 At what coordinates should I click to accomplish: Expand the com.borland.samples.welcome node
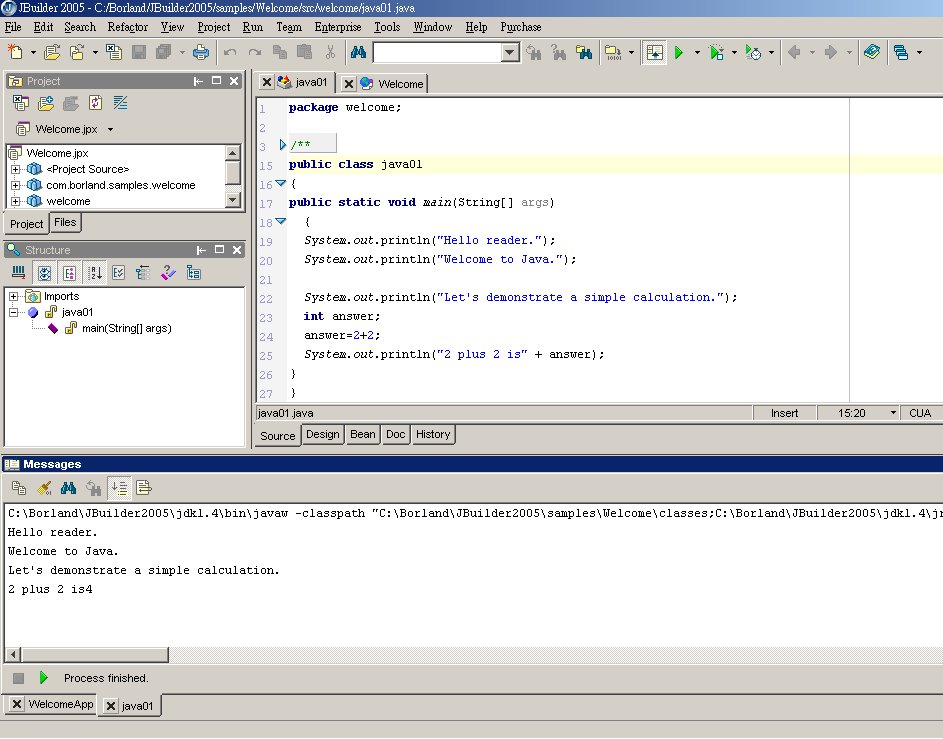(16, 185)
